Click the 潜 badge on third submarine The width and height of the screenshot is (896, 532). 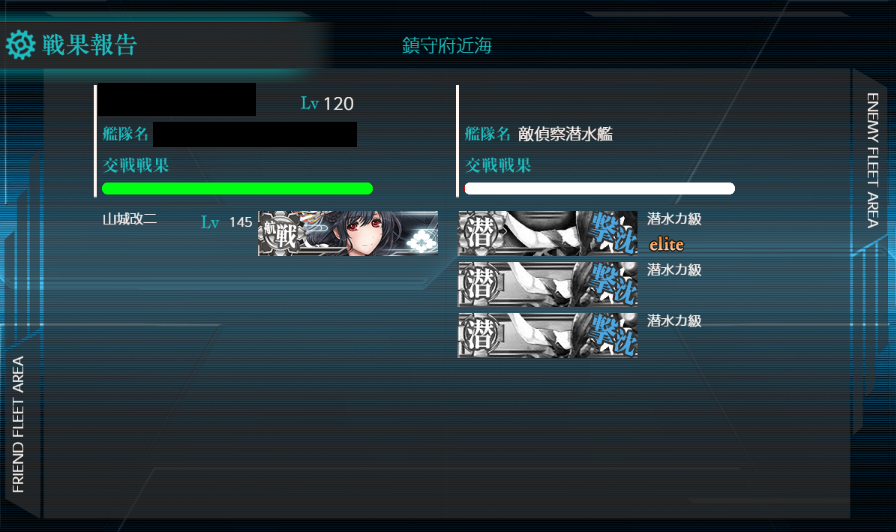[x=481, y=335]
